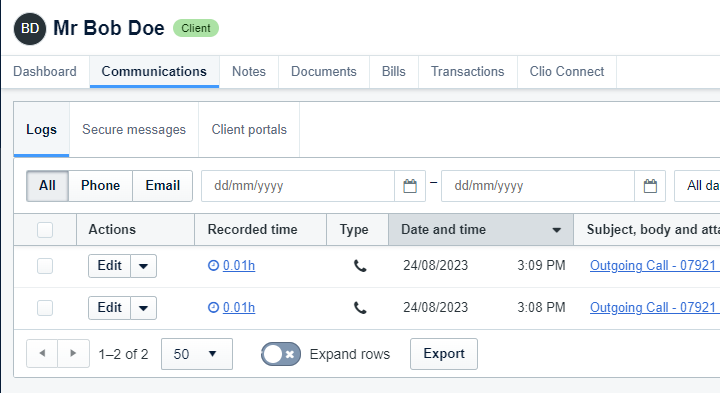Click phone icon in 3:08 PM row
The width and height of the screenshot is (720, 393).
360,308
